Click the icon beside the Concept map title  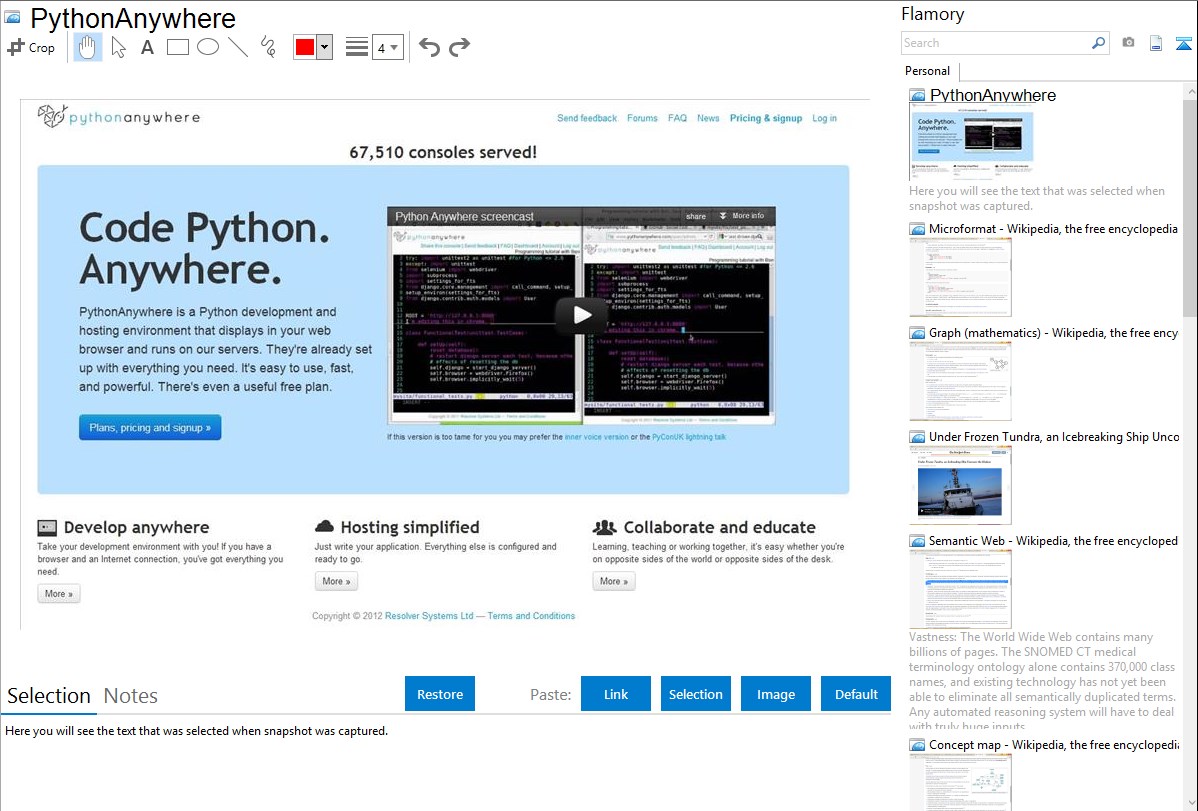coord(917,744)
